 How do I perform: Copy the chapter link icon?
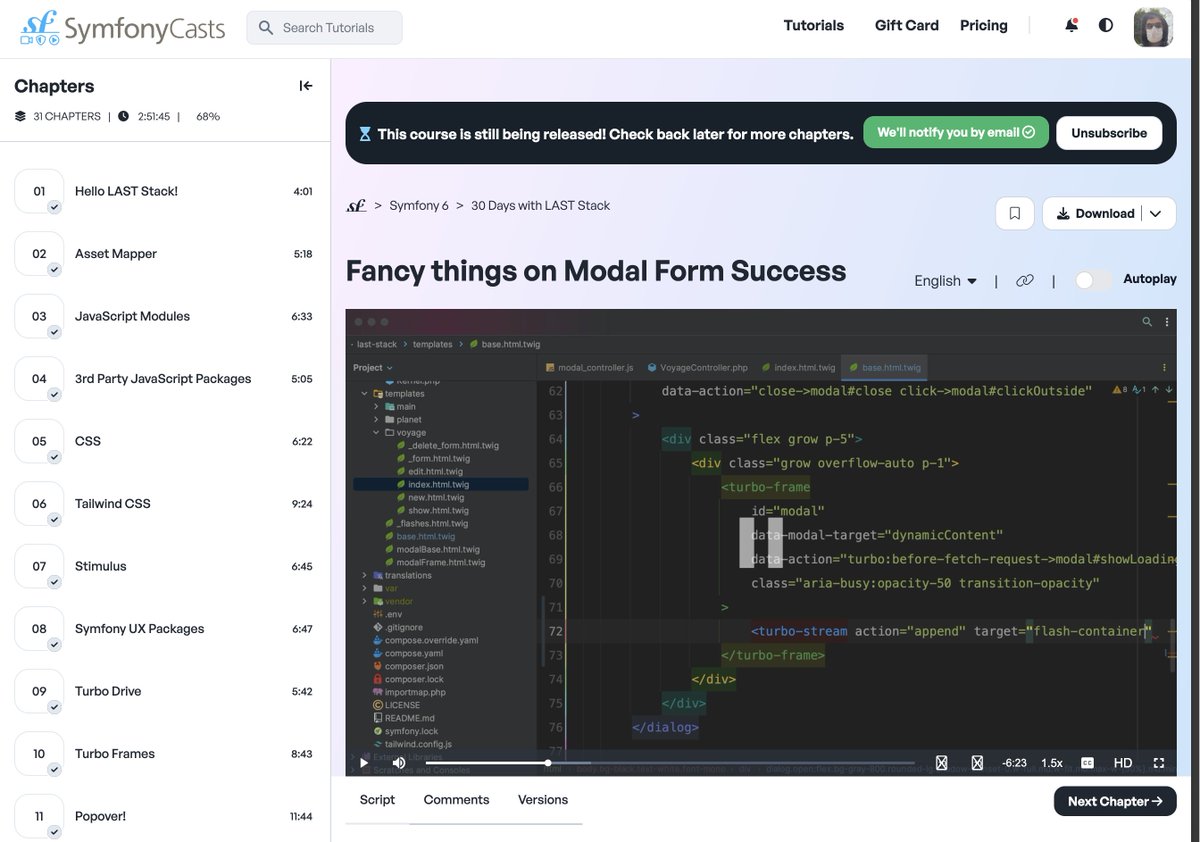(1025, 281)
